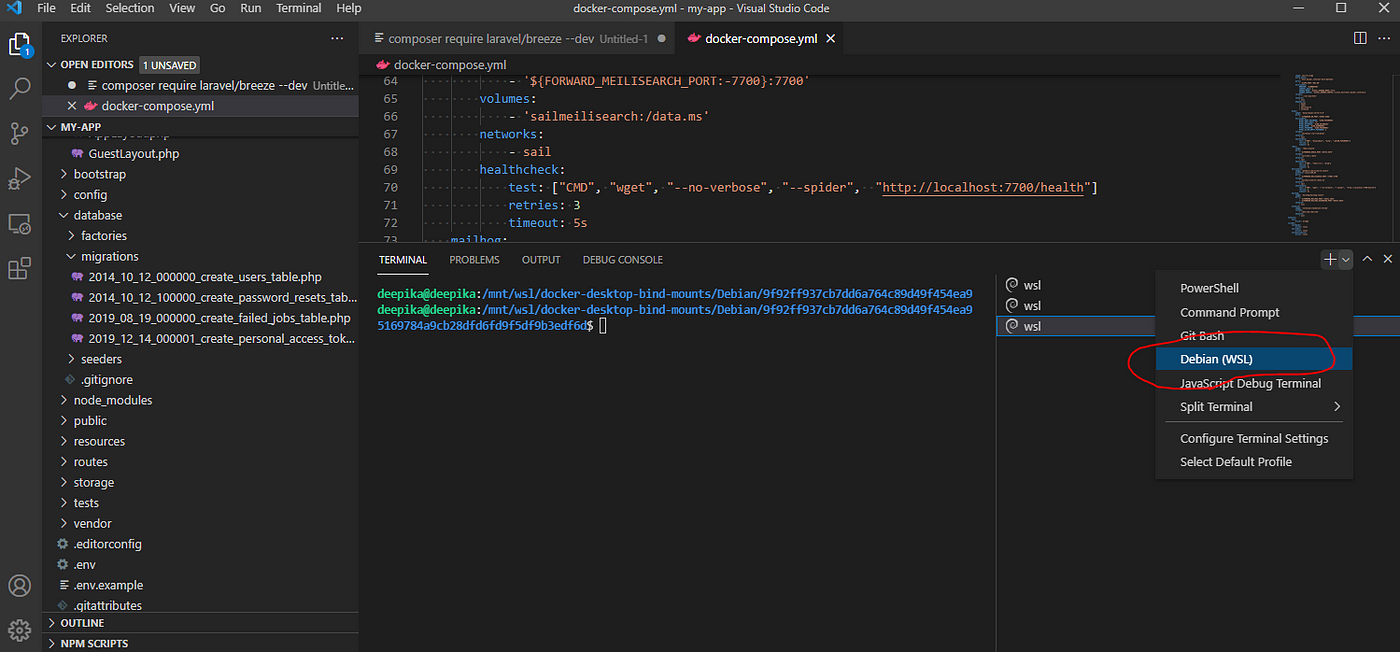
Task: Open the Terminal menu
Action: tap(299, 8)
